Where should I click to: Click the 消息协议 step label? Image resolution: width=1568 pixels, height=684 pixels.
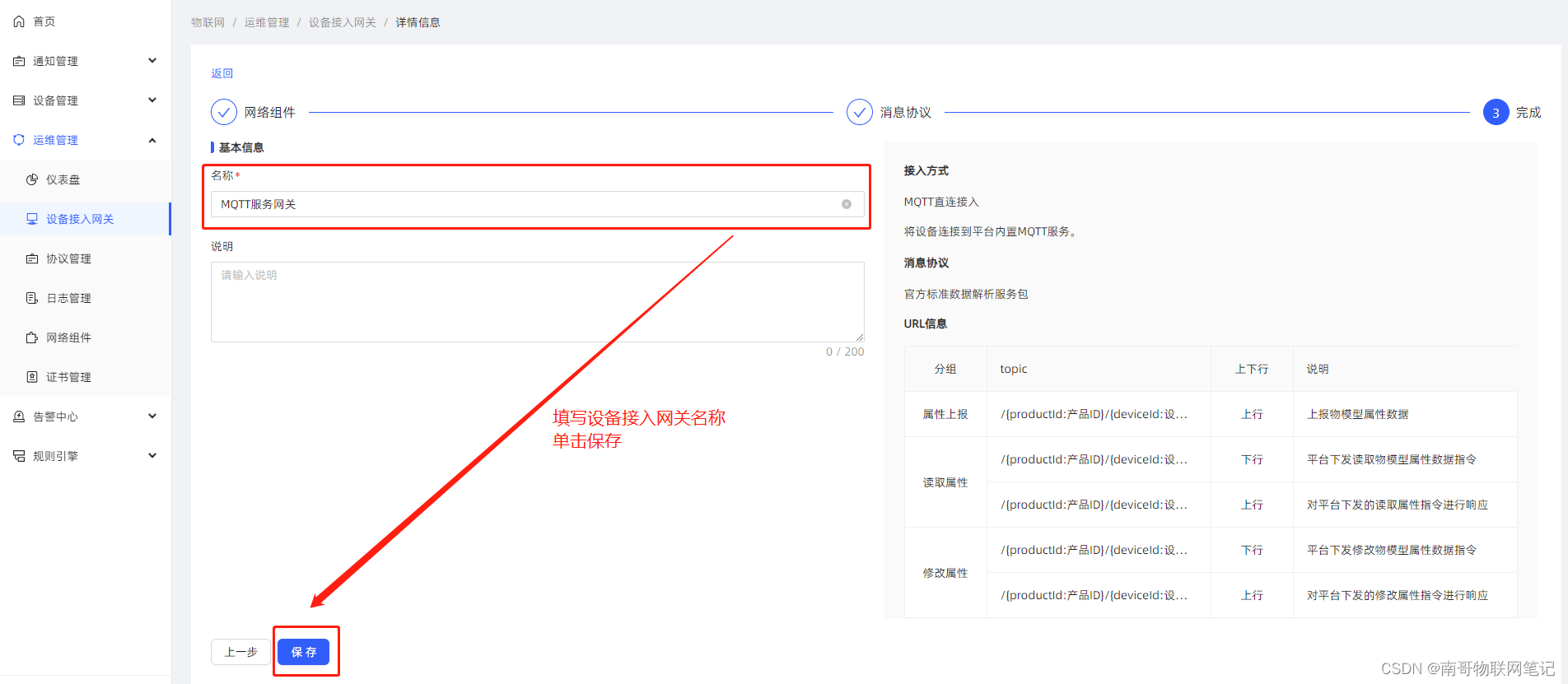point(905,112)
